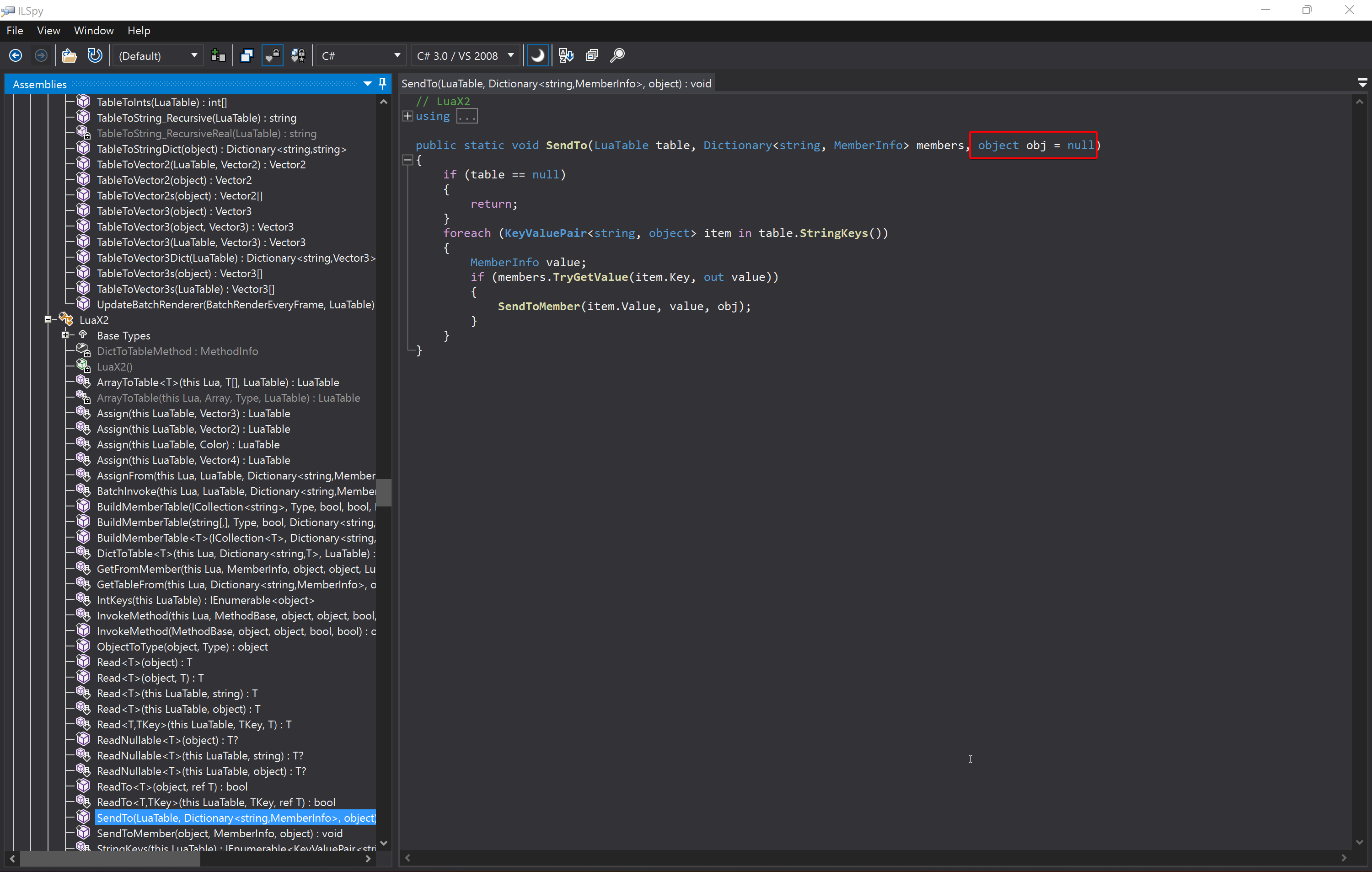Image resolution: width=1372 pixels, height=872 pixels.
Task: Open the search pane with the magnifier icon
Action: (617, 55)
